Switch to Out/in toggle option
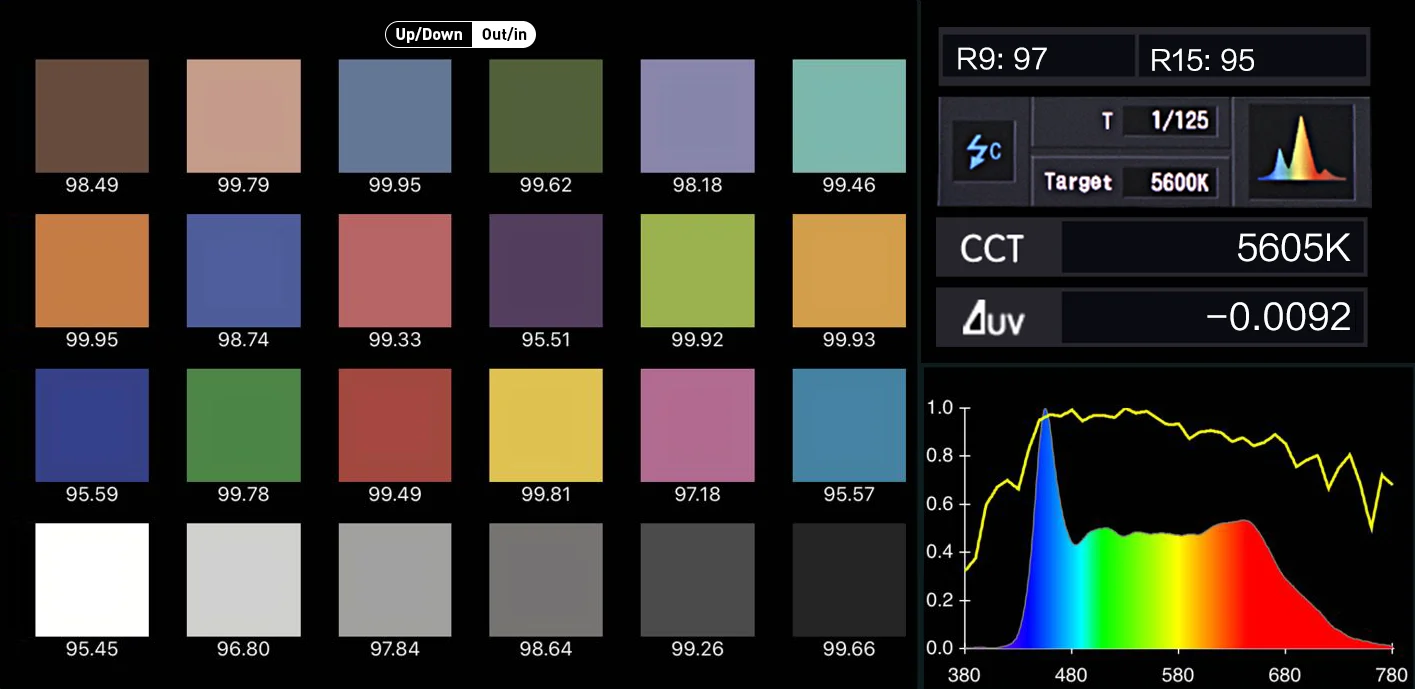Viewport: 1415px width, 689px height. tap(504, 35)
